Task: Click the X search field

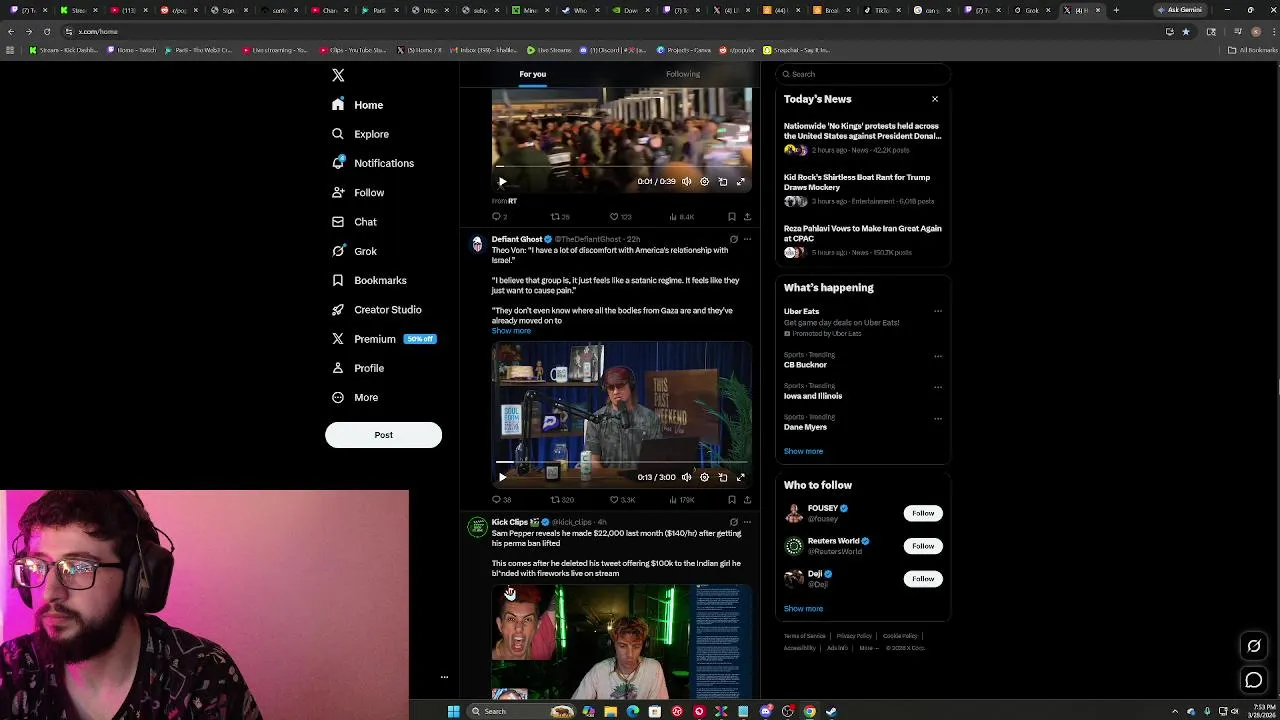Action: [862, 74]
